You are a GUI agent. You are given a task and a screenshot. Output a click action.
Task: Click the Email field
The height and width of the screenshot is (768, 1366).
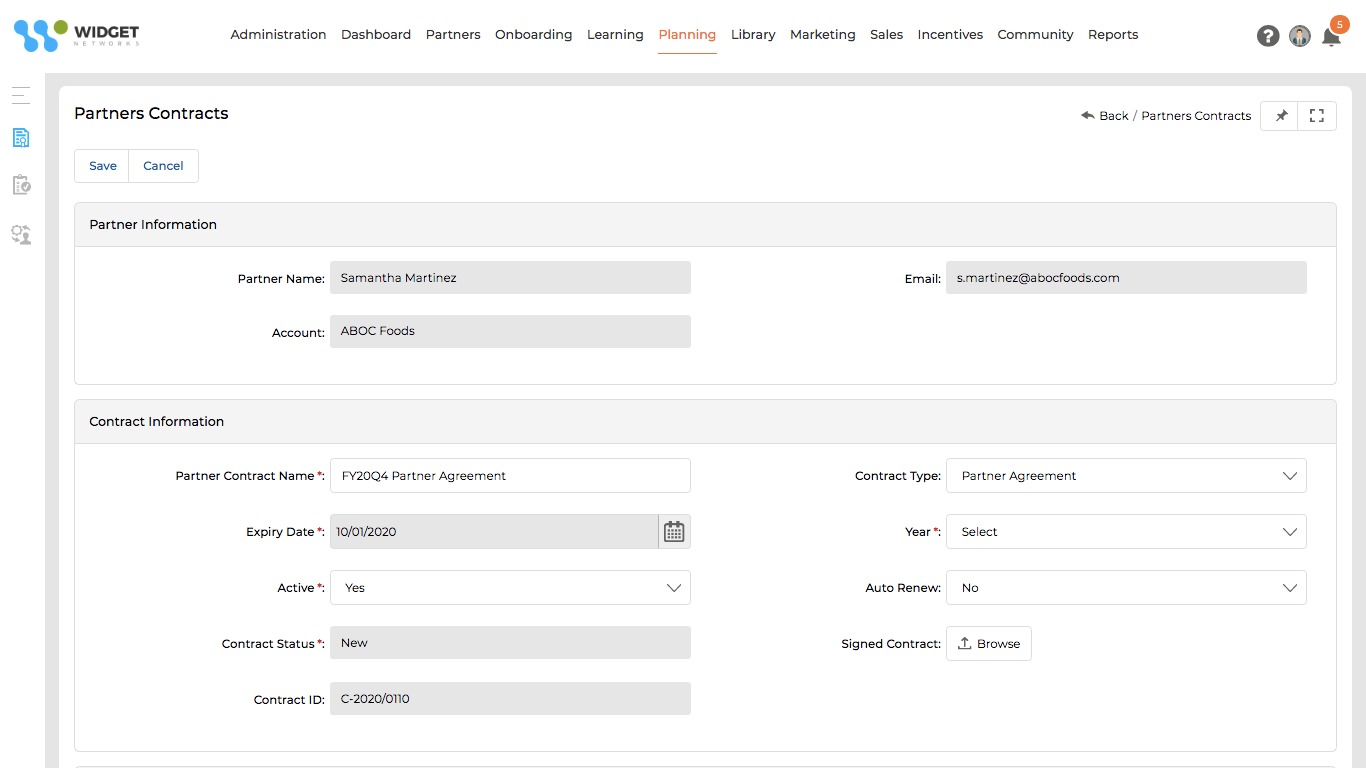coord(1126,278)
